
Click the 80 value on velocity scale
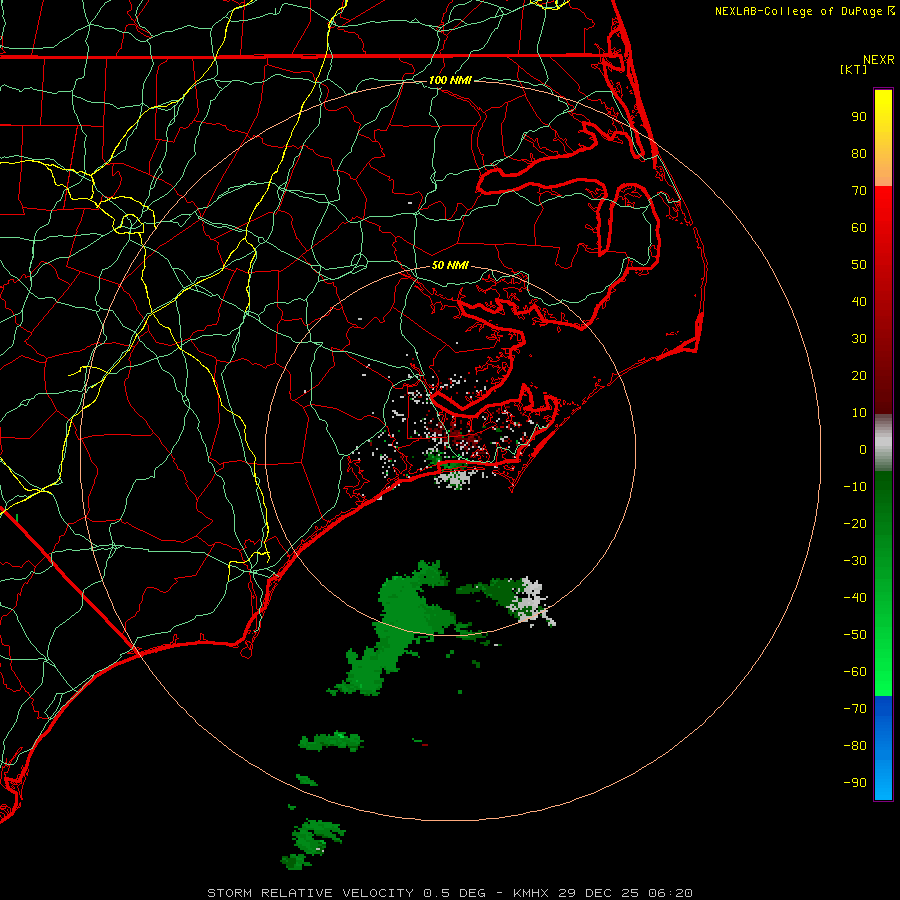(859, 154)
